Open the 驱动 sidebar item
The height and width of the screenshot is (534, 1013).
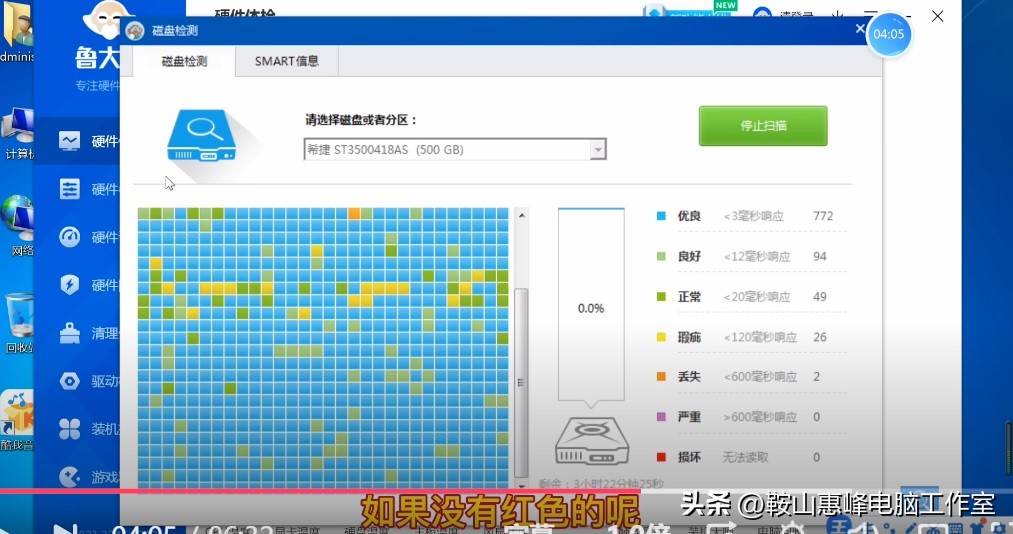click(x=77, y=381)
